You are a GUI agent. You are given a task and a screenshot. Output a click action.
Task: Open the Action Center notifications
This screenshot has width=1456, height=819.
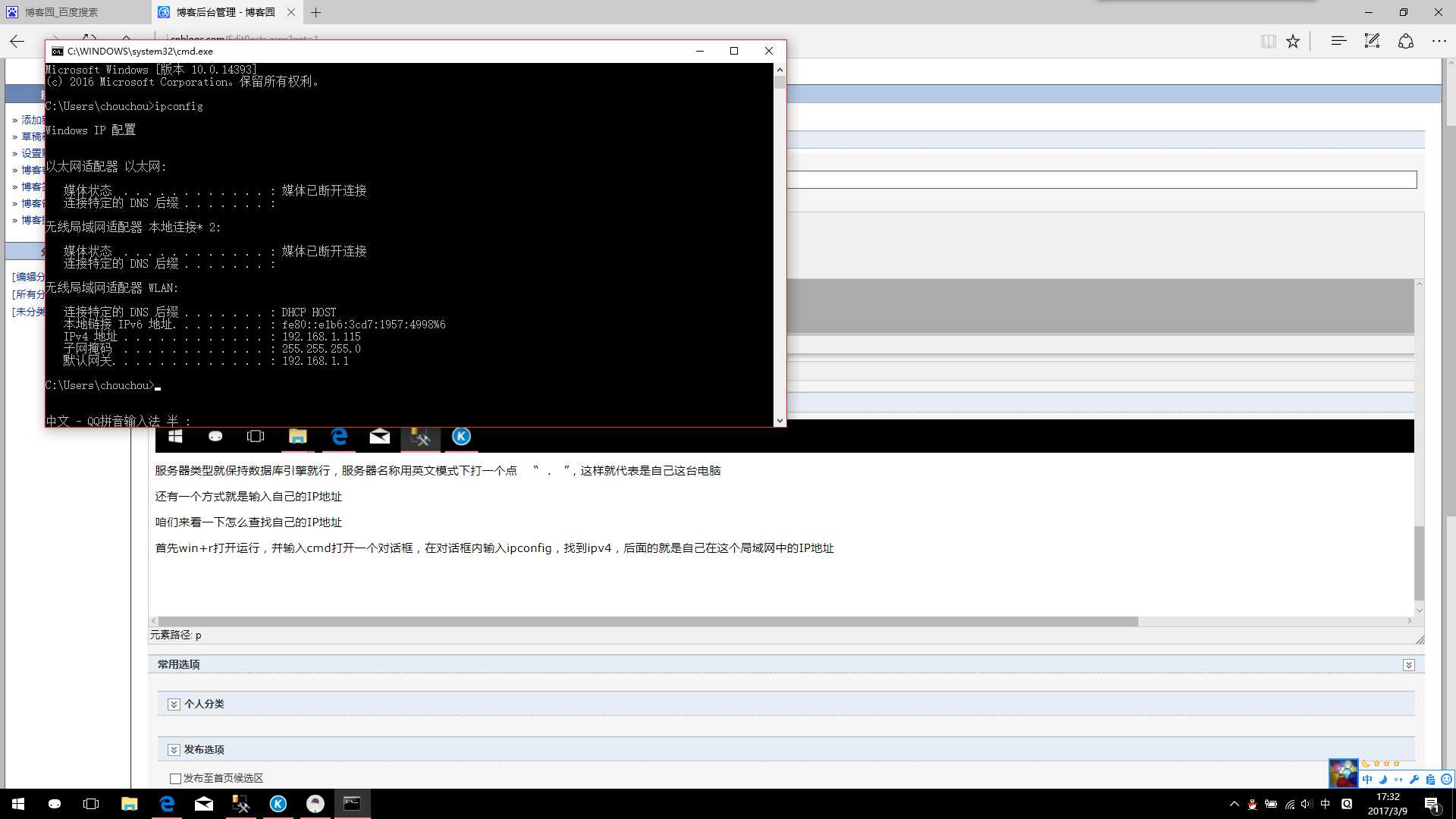[1432, 804]
